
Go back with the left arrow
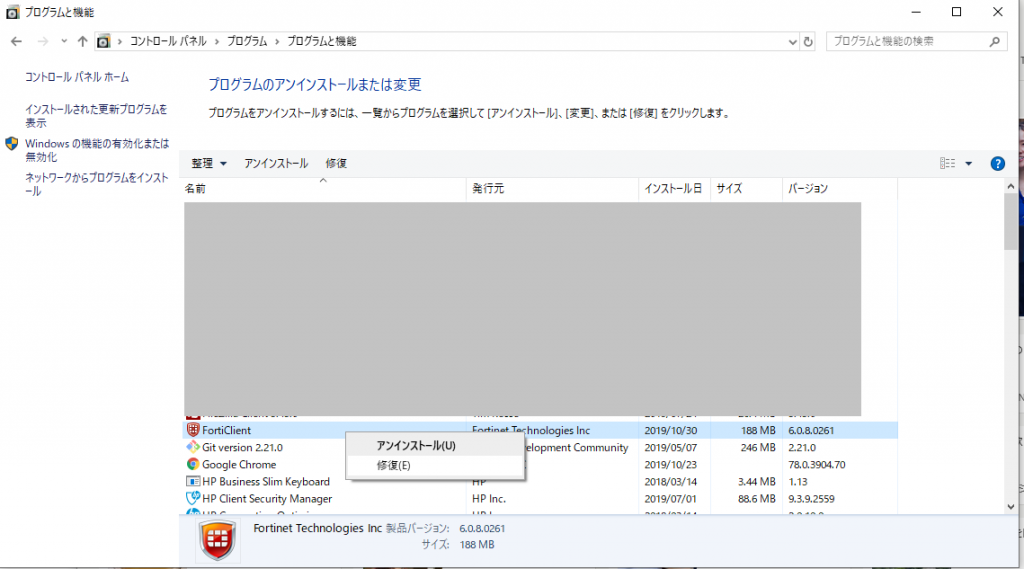[x=16, y=41]
